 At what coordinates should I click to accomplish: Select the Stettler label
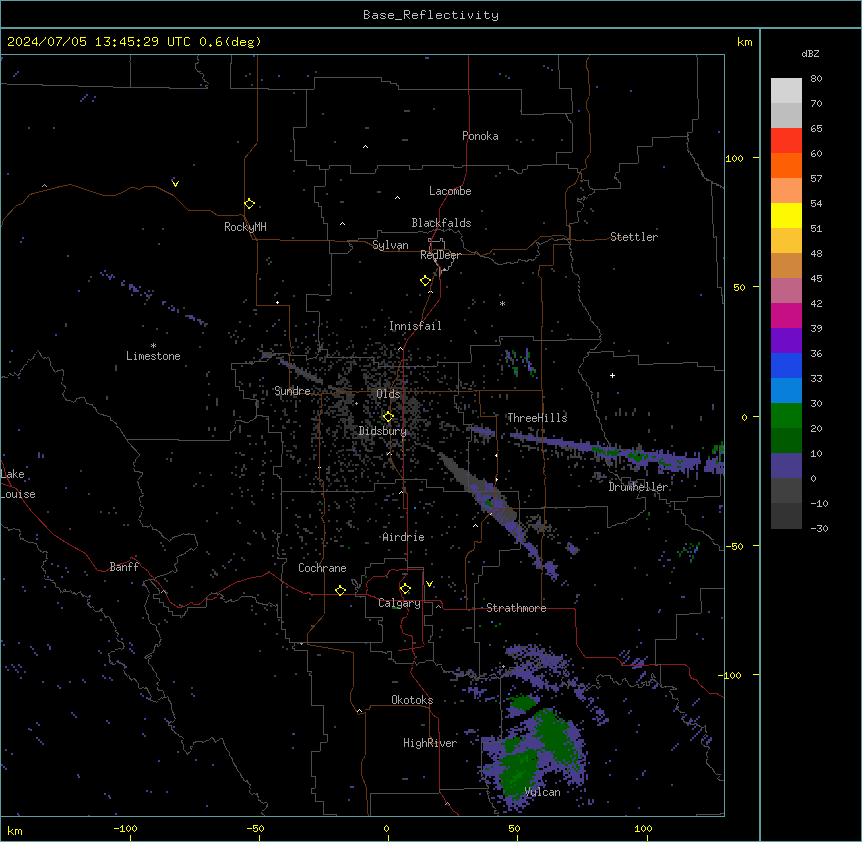pos(633,237)
